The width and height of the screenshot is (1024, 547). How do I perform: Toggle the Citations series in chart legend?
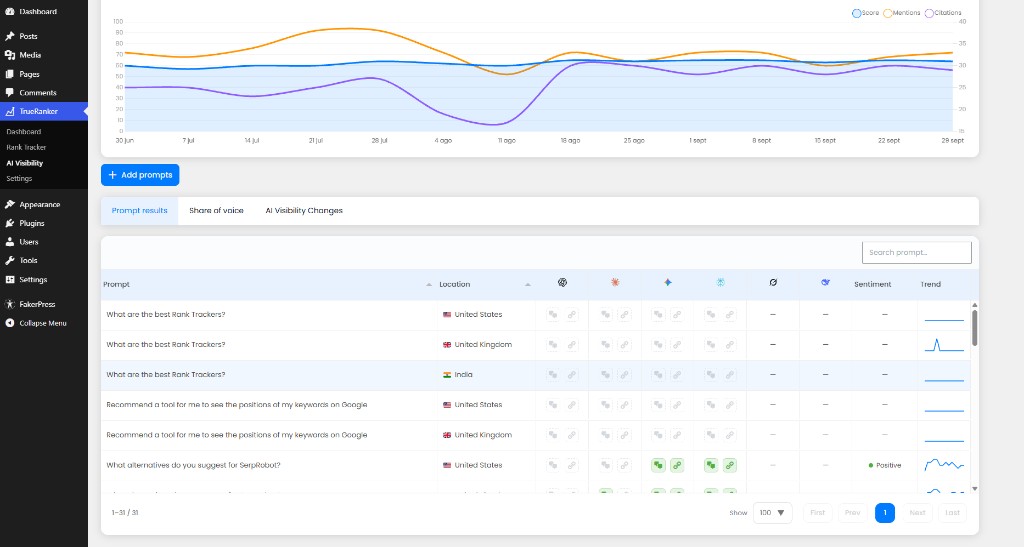click(943, 13)
